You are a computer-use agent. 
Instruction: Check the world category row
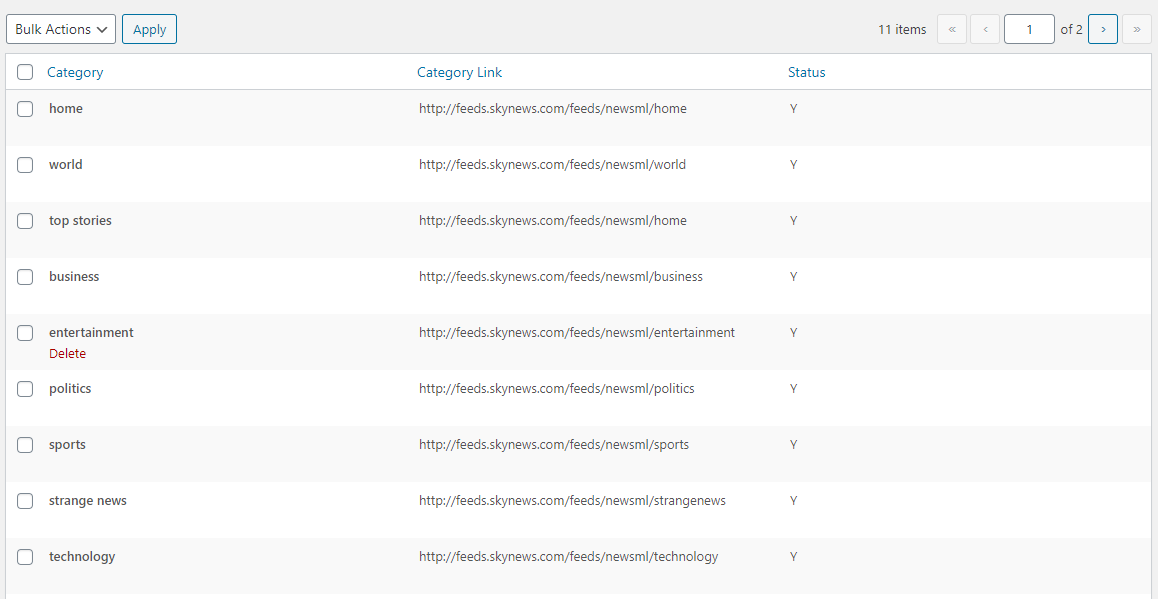(25, 164)
